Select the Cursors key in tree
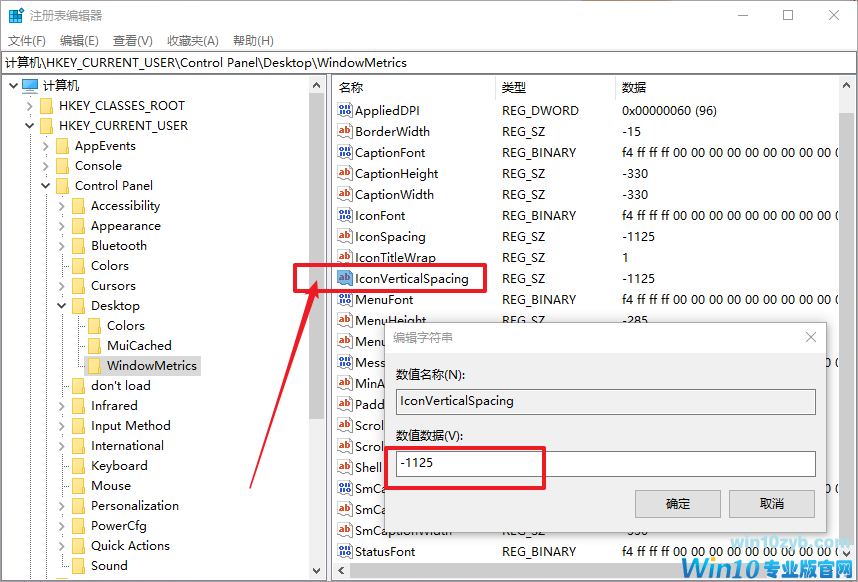Viewport: 858px width, 582px height. pyautogui.click(x=113, y=286)
